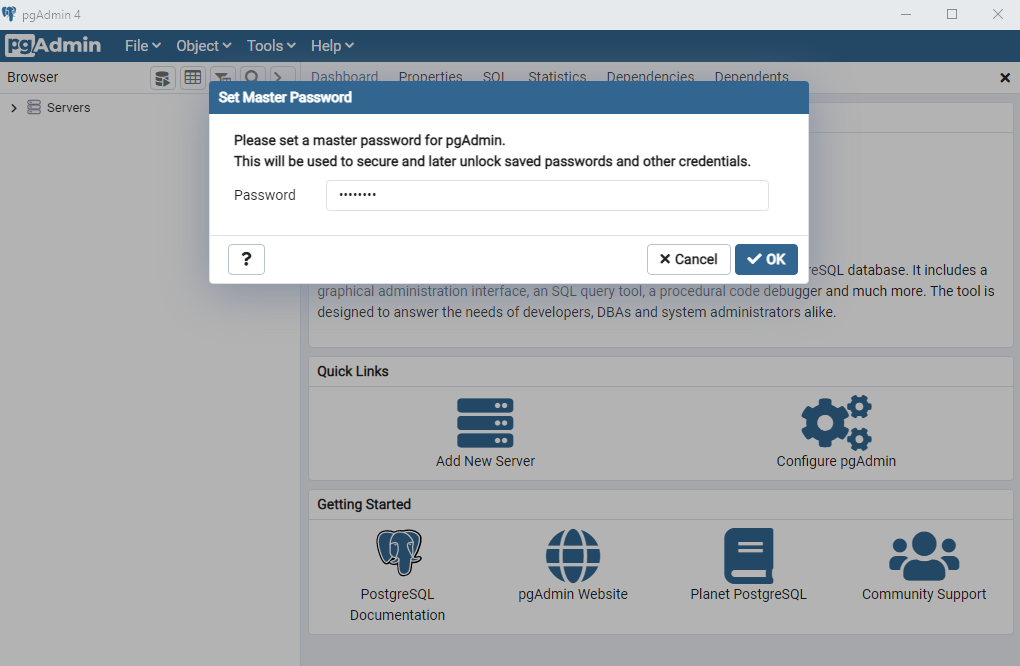This screenshot has height=666, width=1020.
Task: Click the help question mark button
Action: [x=246, y=259]
